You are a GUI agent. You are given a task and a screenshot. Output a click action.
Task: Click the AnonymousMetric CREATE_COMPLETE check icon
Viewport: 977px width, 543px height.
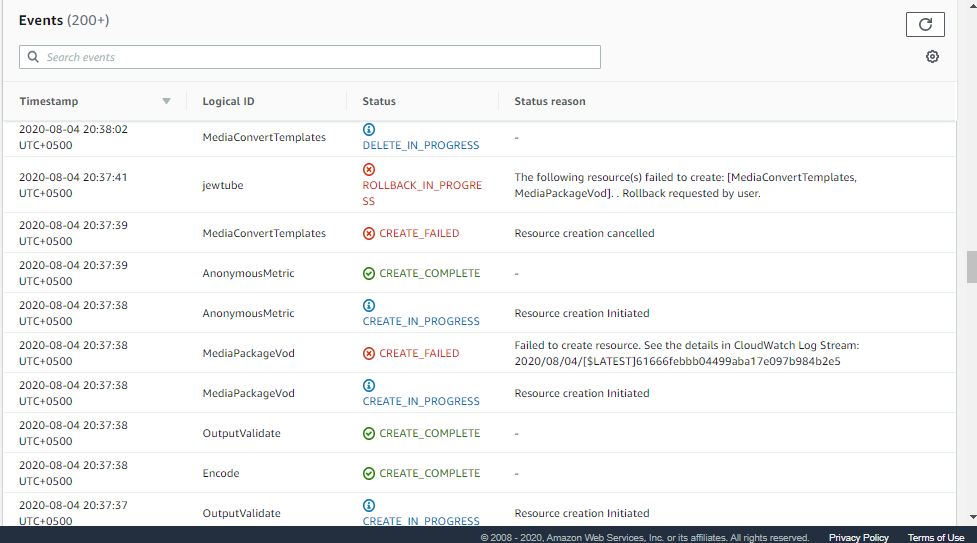point(369,273)
